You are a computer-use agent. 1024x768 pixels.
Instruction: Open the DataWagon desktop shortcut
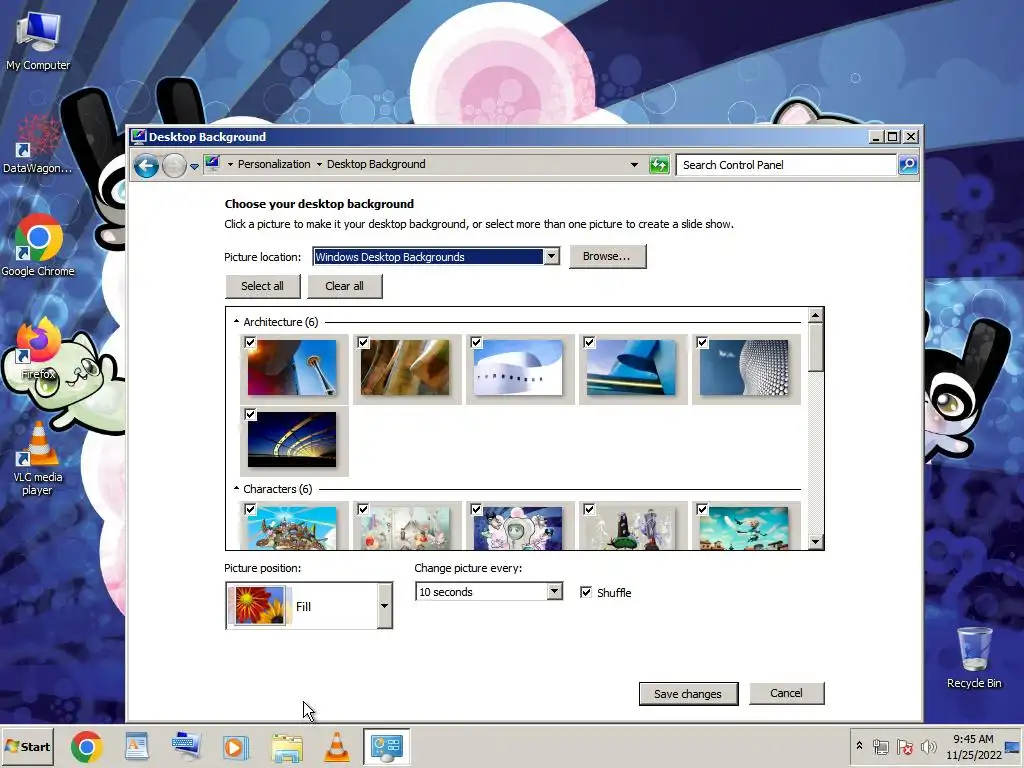[37, 145]
